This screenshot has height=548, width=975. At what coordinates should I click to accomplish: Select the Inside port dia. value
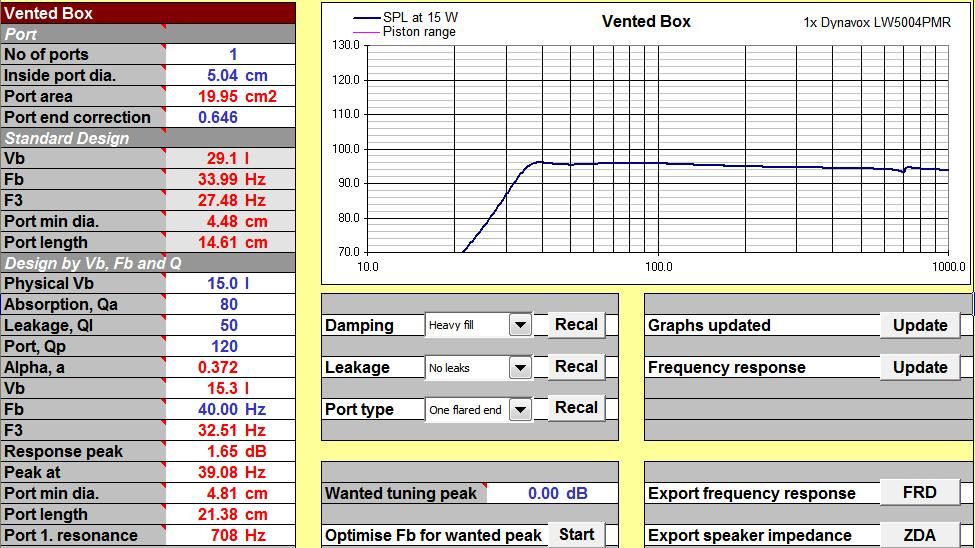pyautogui.click(x=232, y=76)
